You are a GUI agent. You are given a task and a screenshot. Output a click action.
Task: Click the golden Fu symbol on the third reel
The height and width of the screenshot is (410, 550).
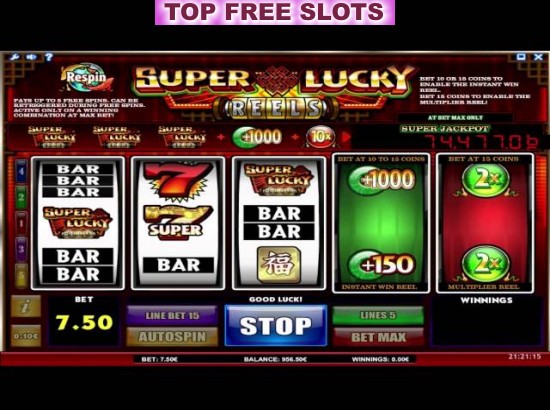coord(279,264)
